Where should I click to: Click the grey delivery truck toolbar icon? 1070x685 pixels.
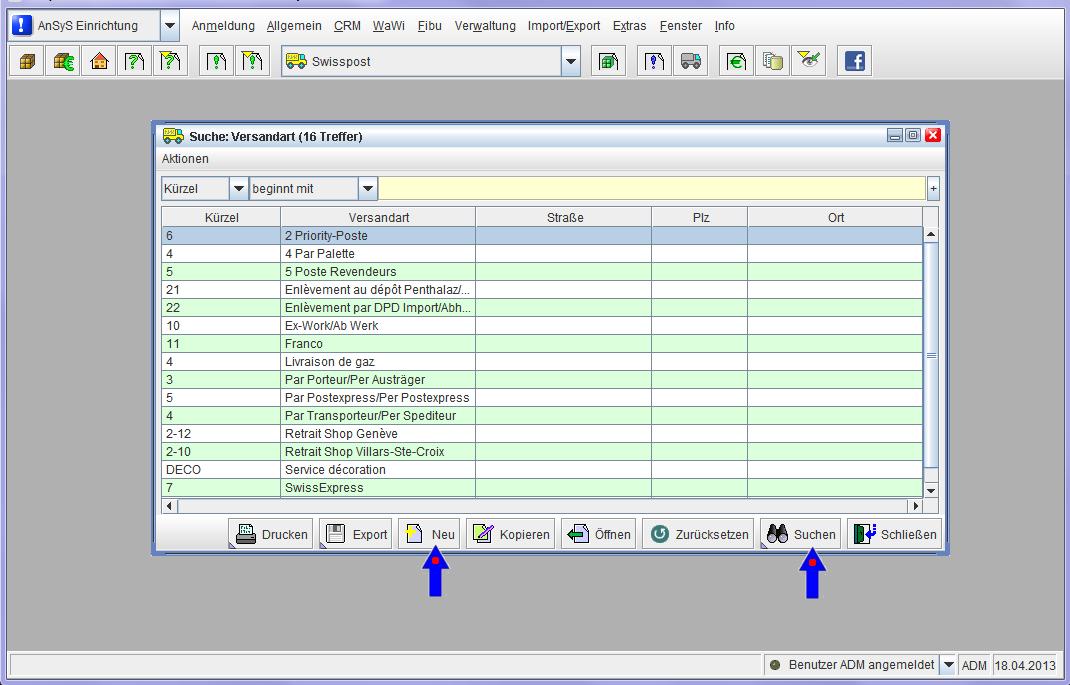click(x=690, y=61)
